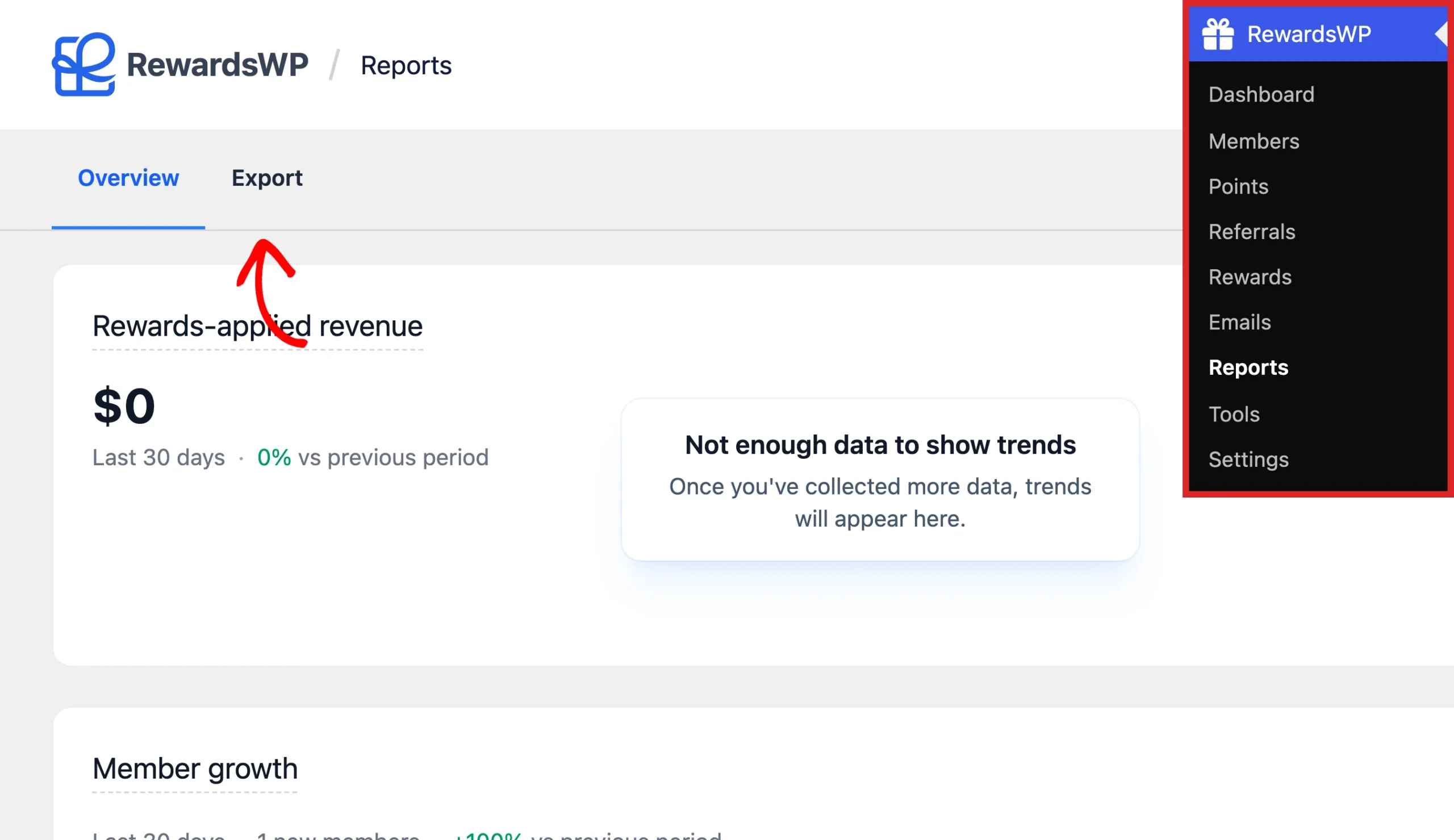The image size is (1454, 840).
Task: Click the $0 revenue value
Action: pos(124,406)
